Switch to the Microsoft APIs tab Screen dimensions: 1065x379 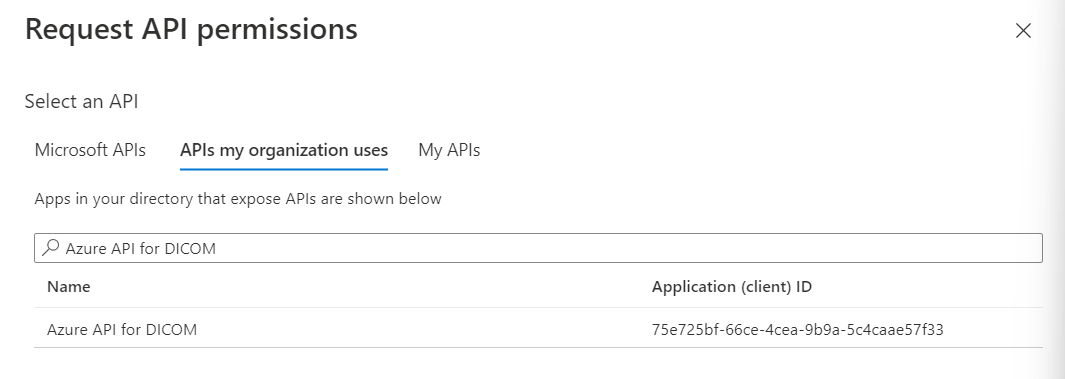pos(90,150)
